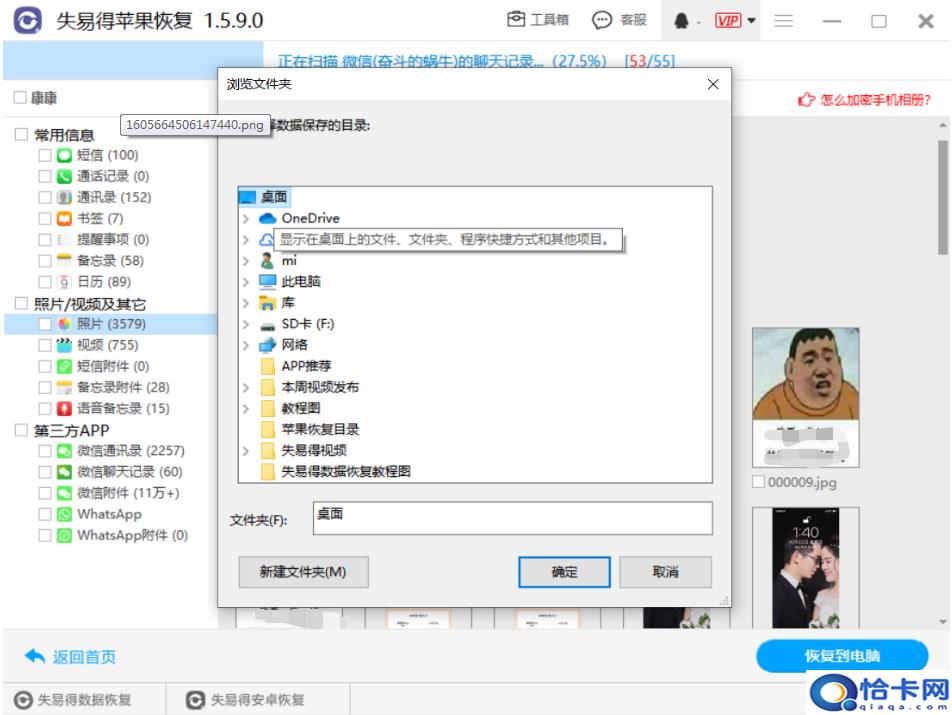Click the VIP badge icon
Screen dimensions: 952x715
pyautogui.click(x=727, y=21)
